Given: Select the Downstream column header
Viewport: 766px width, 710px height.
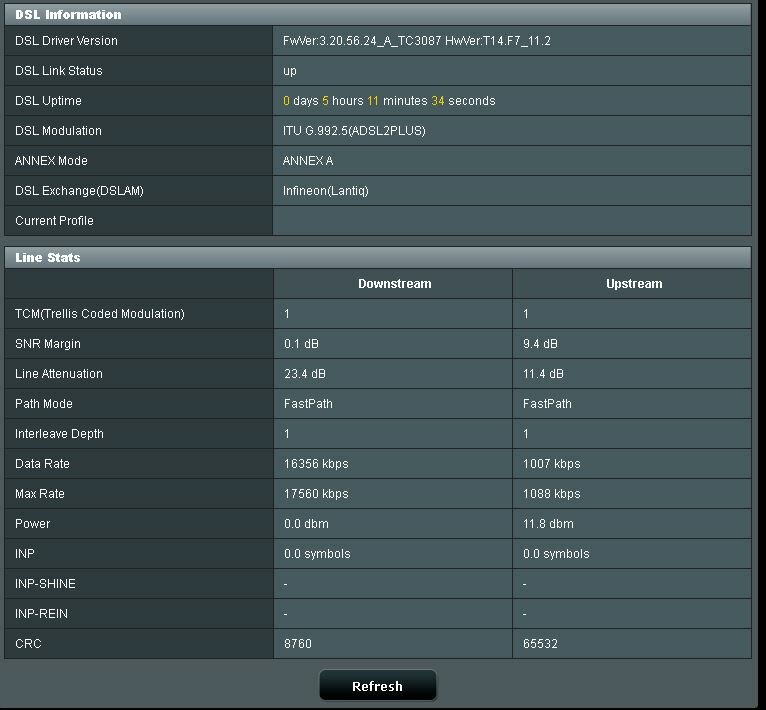Looking at the screenshot, I should pos(394,284).
